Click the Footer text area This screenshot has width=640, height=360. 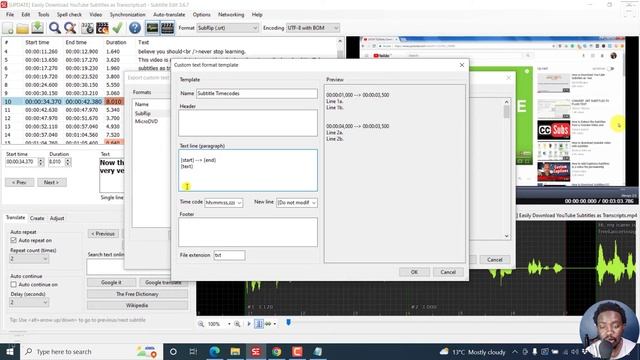248,232
